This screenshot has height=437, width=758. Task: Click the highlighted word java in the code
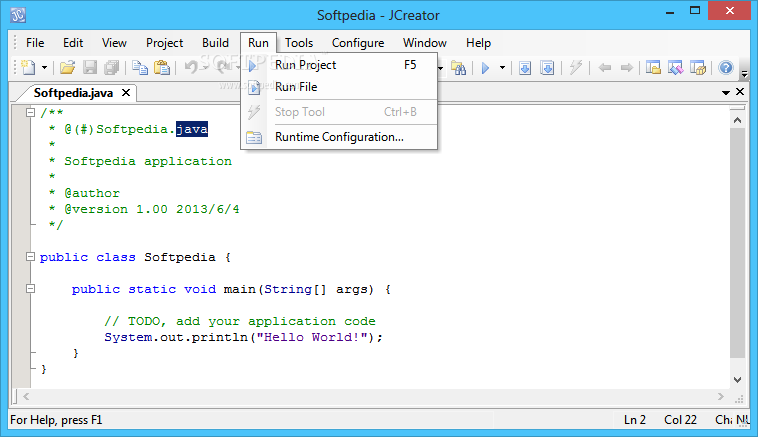coord(192,129)
